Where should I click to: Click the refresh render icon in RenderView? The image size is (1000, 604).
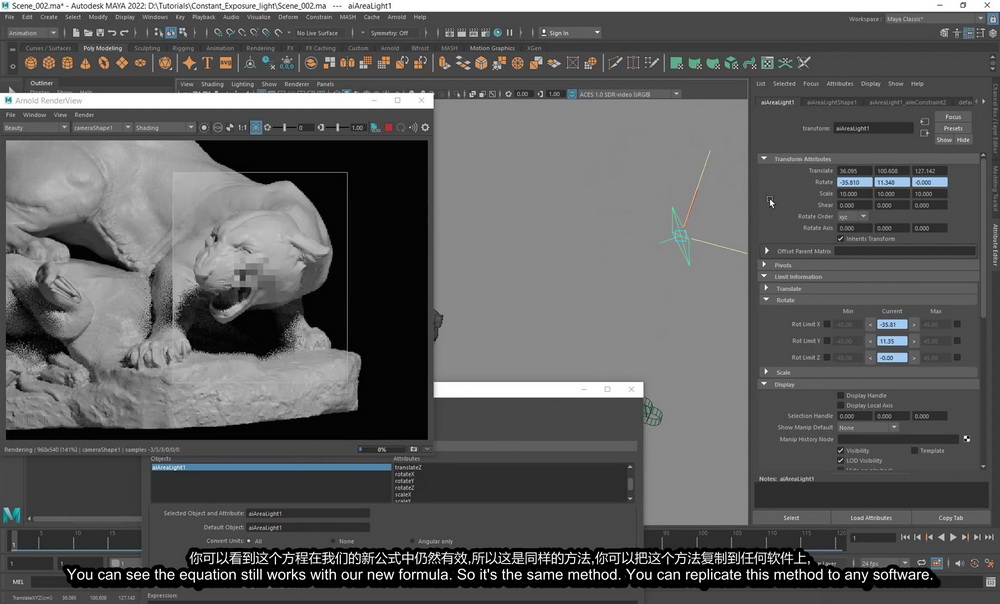(x=401, y=128)
